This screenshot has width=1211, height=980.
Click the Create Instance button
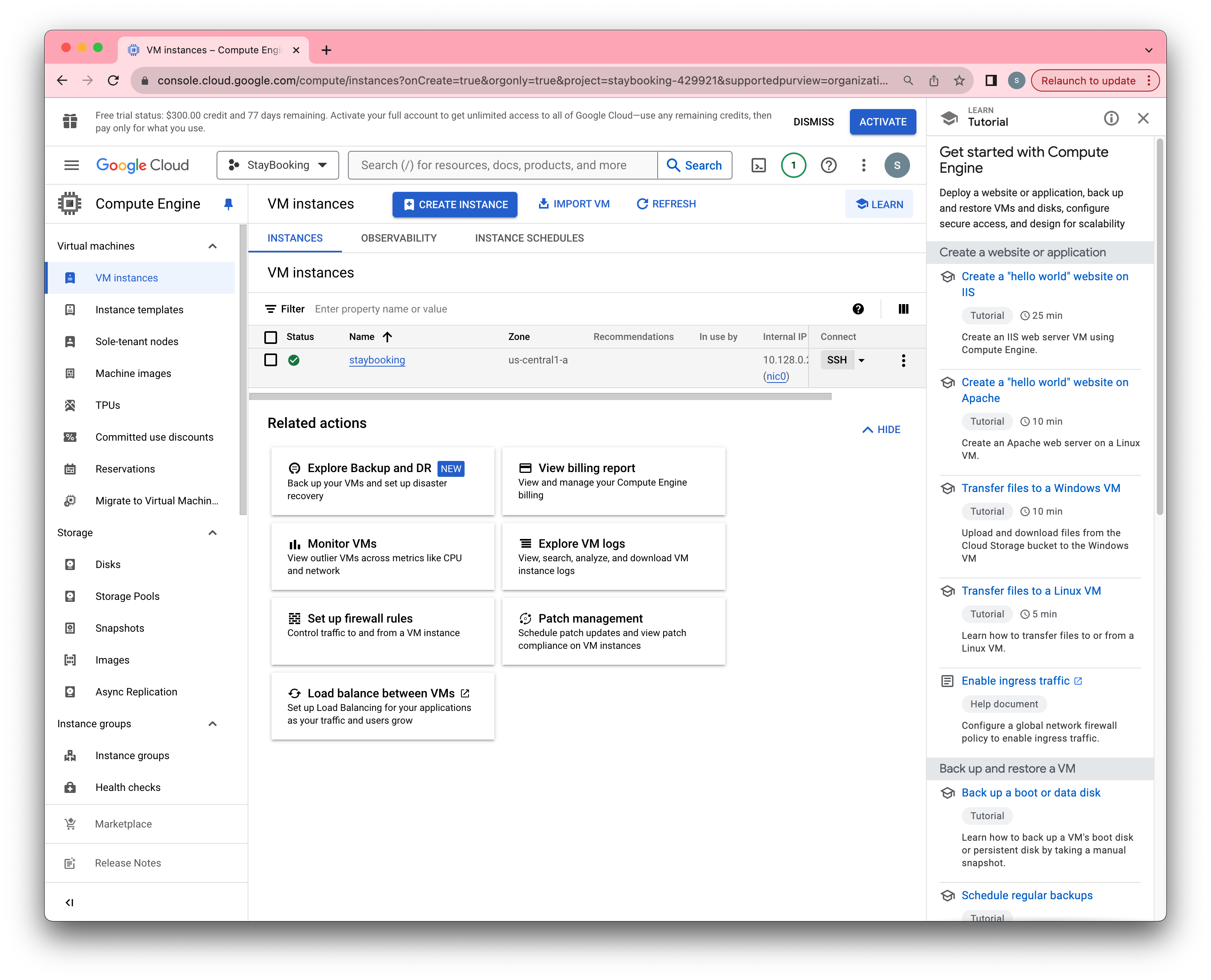[x=455, y=204]
